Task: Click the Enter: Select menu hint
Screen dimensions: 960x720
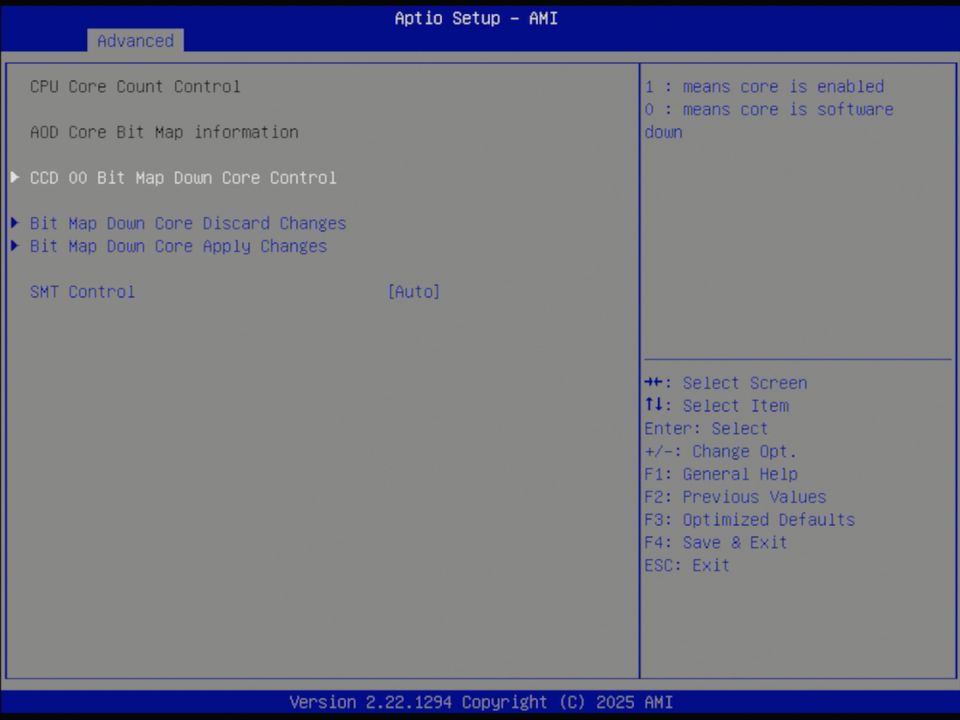Action: pos(705,428)
